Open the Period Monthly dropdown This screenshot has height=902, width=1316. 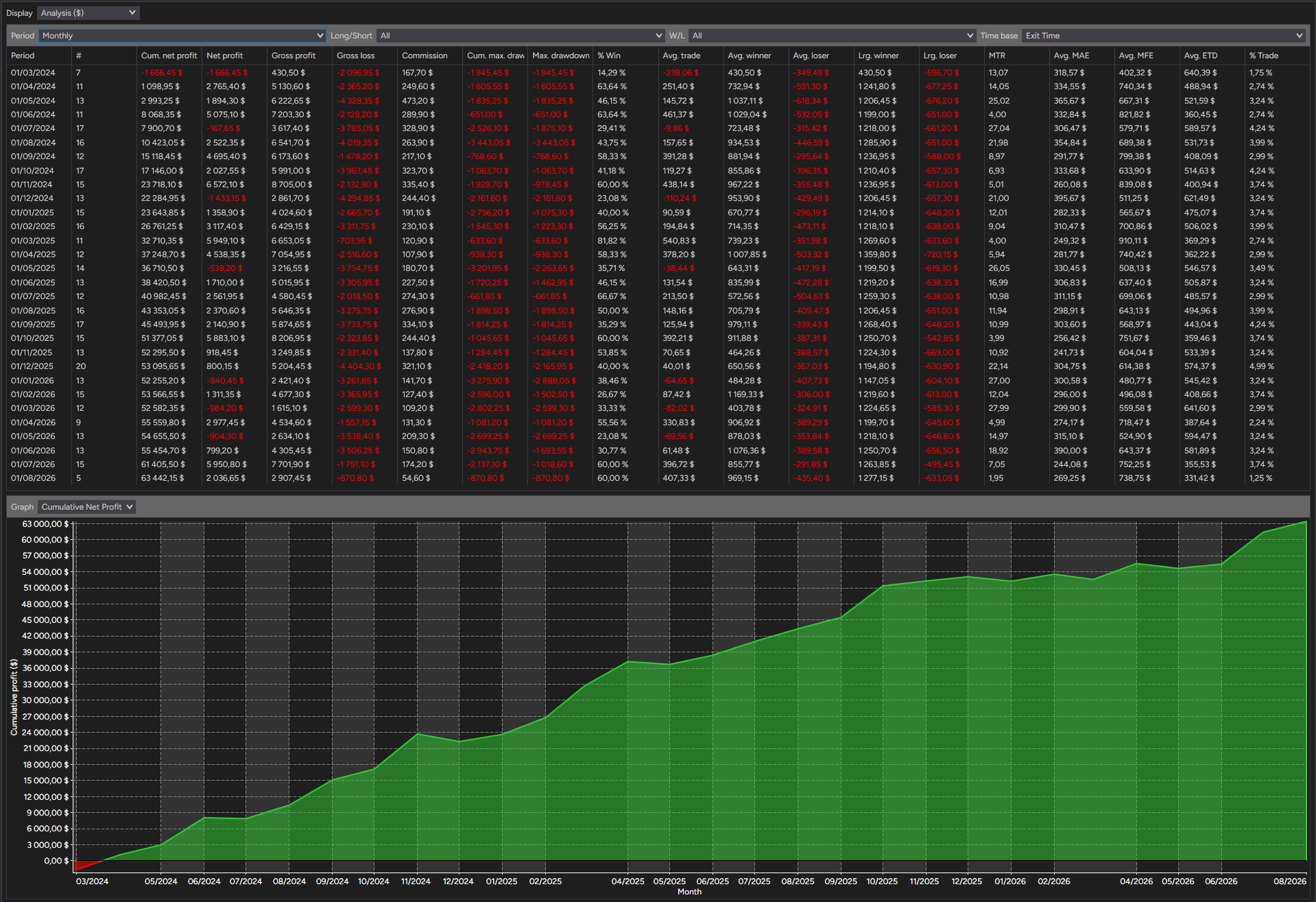(182, 36)
